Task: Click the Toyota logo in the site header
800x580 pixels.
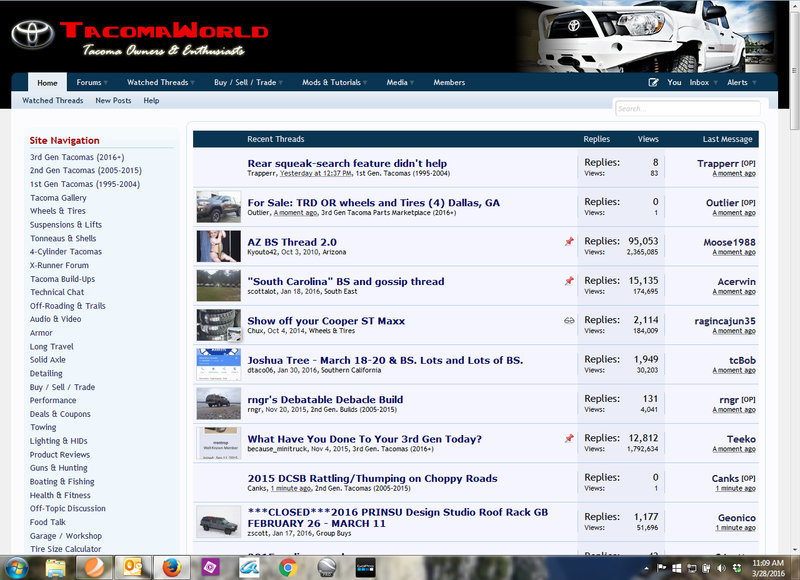Action: [32, 35]
